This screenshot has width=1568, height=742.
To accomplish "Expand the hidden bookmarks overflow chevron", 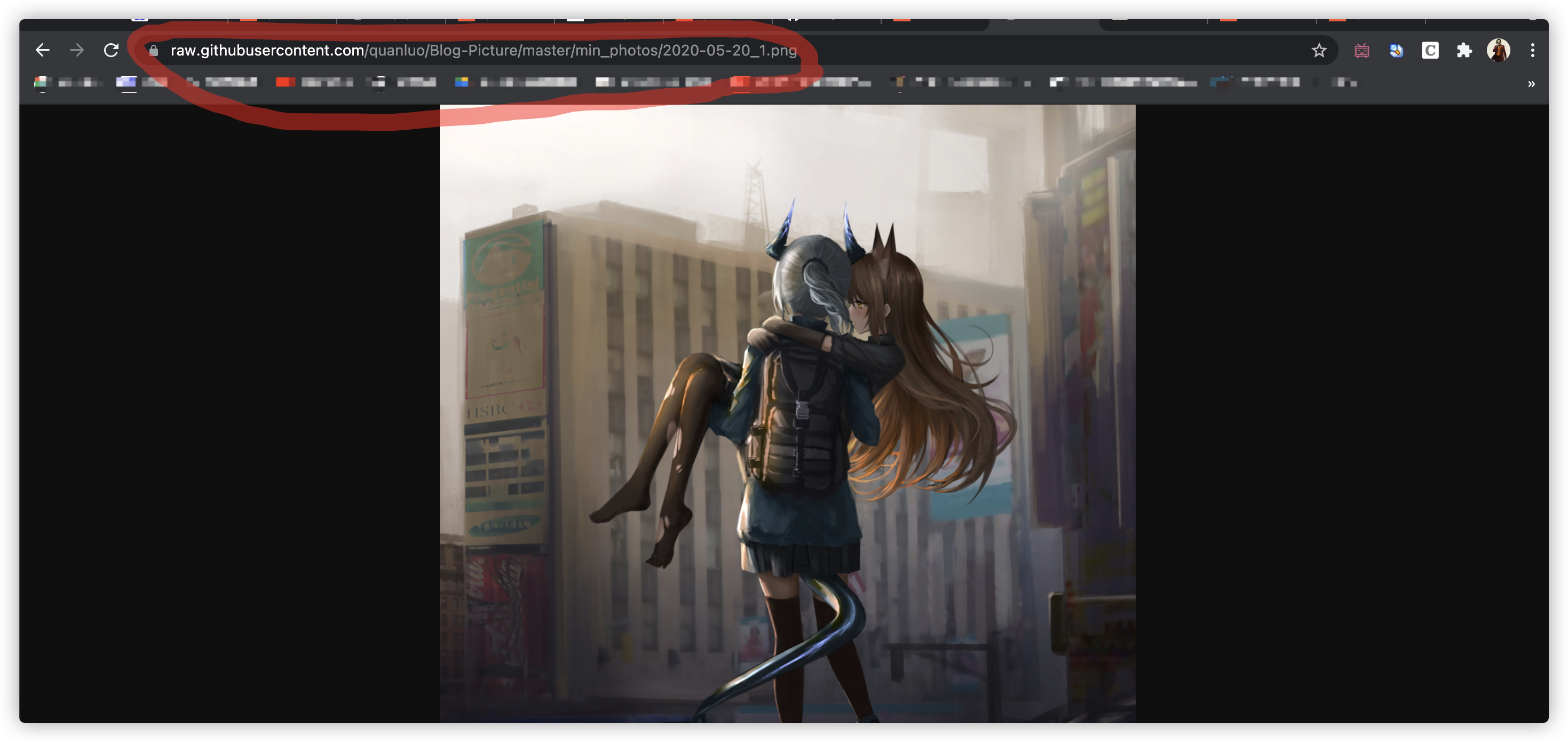I will pyautogui.click(x=1531, y=84).
